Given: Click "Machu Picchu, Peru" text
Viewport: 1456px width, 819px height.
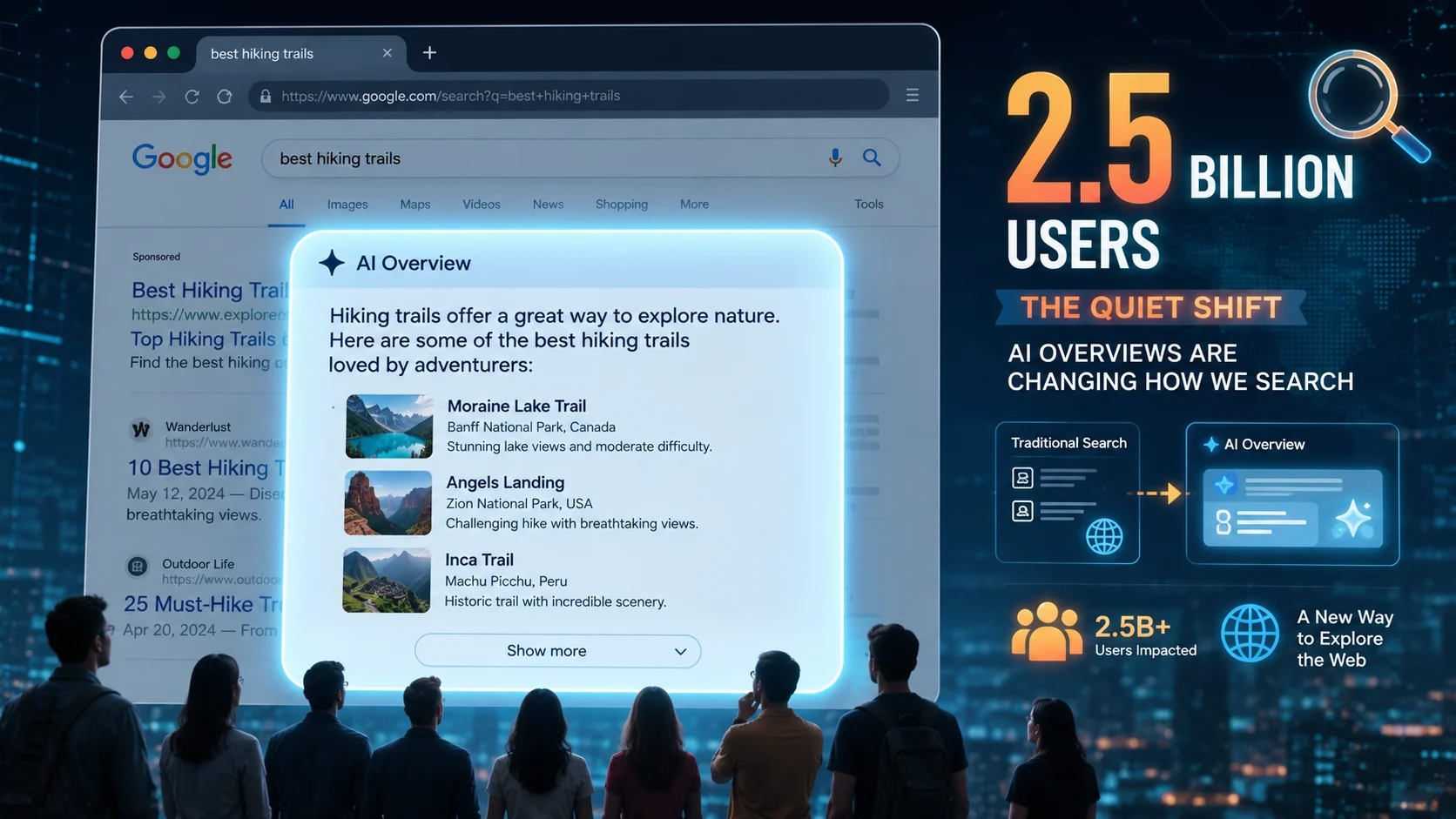Looking at the screenshot, I should [x=506, y=581].
